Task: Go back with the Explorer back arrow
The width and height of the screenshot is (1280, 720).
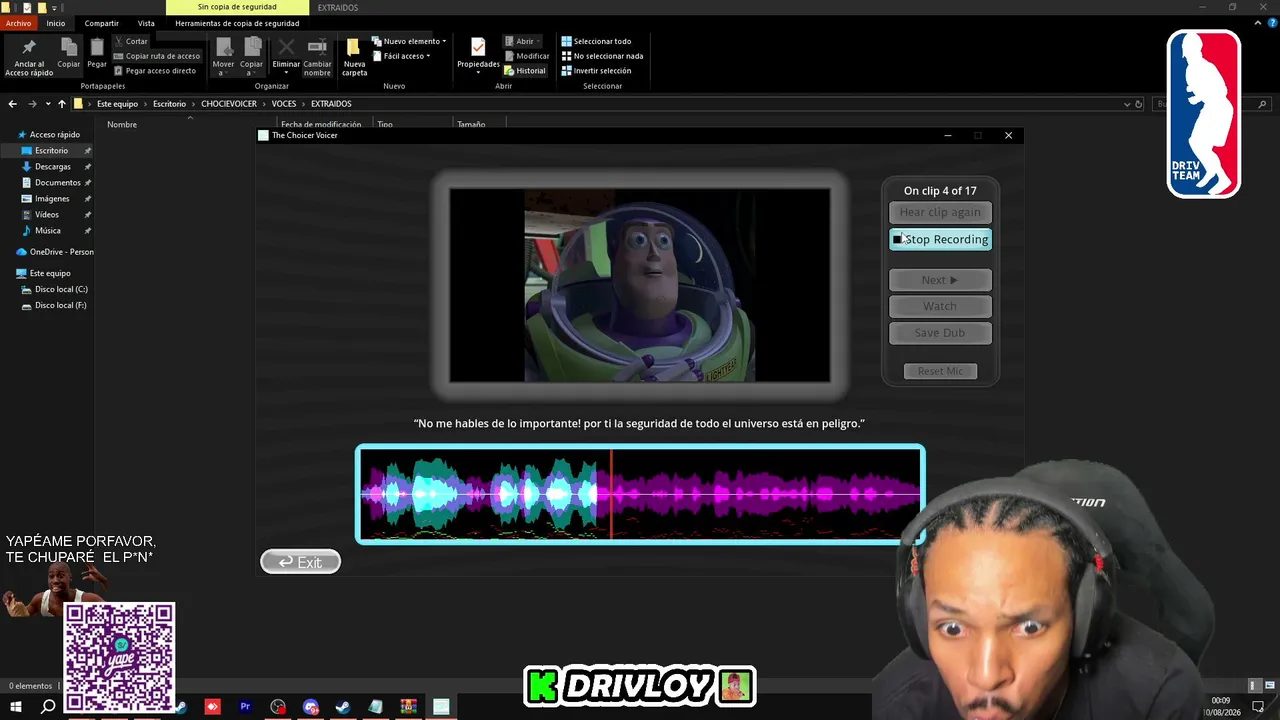Action: (x=12, y=104)
